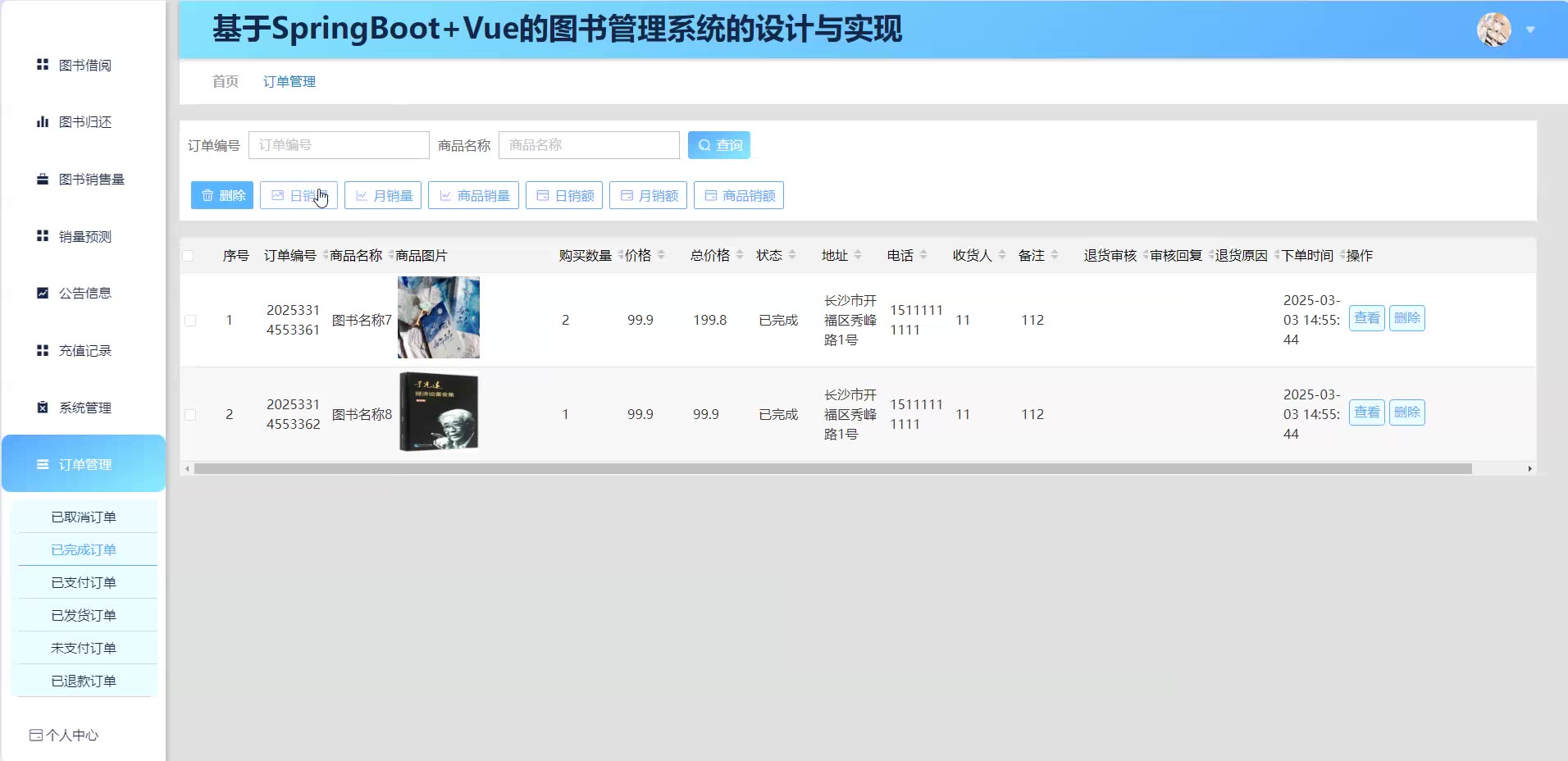Show the 商品销量 chart
1568x761 pixels.
(473, 195)
